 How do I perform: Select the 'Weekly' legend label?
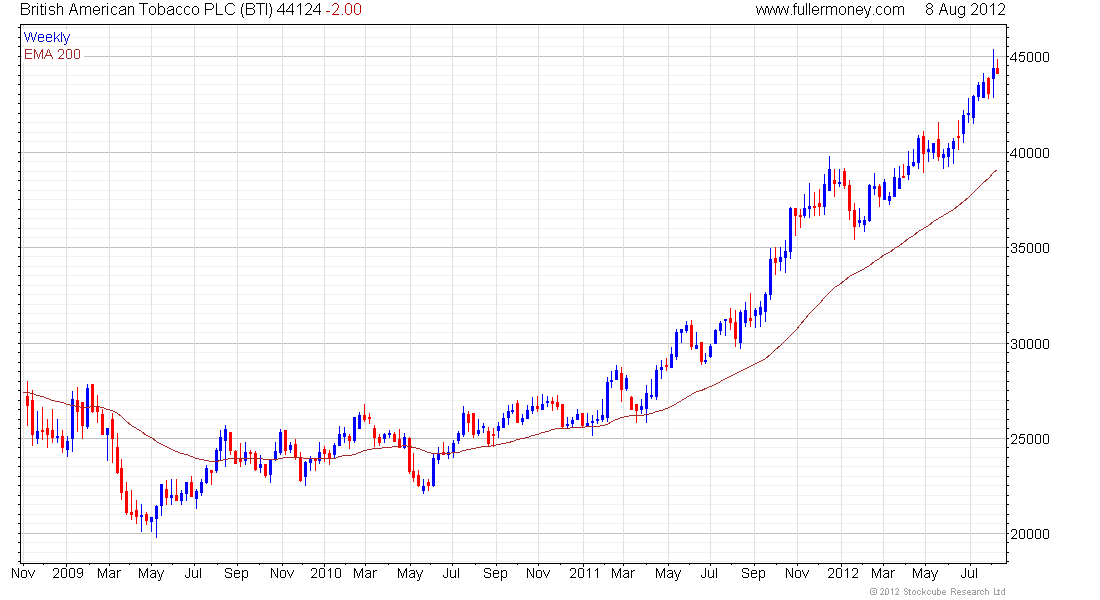(x=47, y=37)
